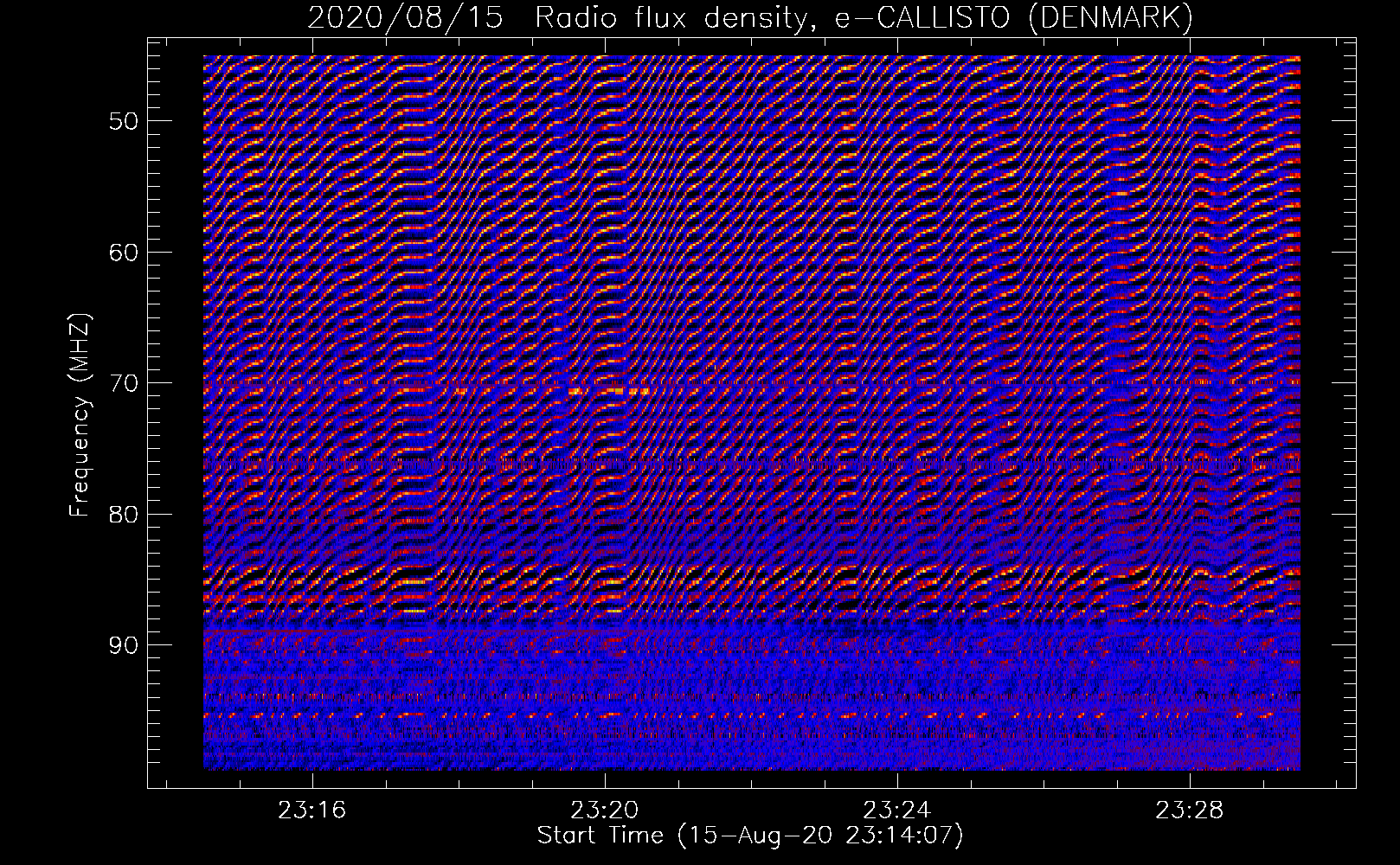Click the "70" frequency tick label
This screenshot has width=1400, height=865.
coord(125,382)
